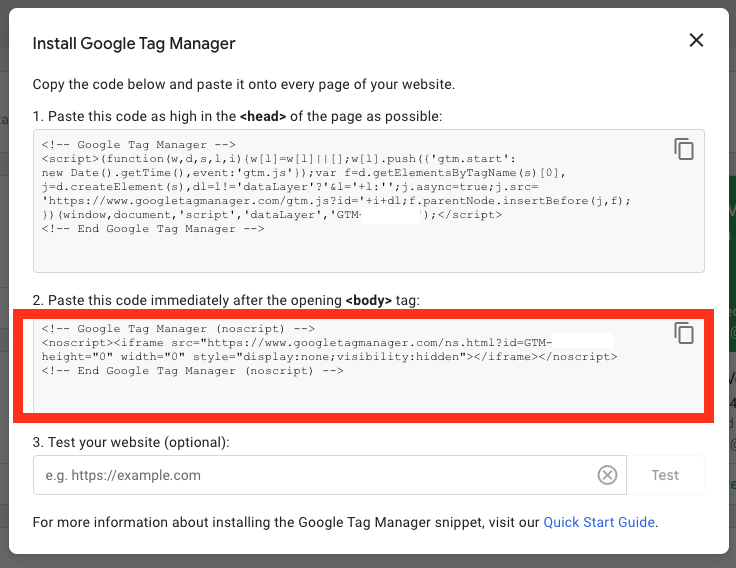
Task: Click the Test button
Action: (x=665, y=475)
